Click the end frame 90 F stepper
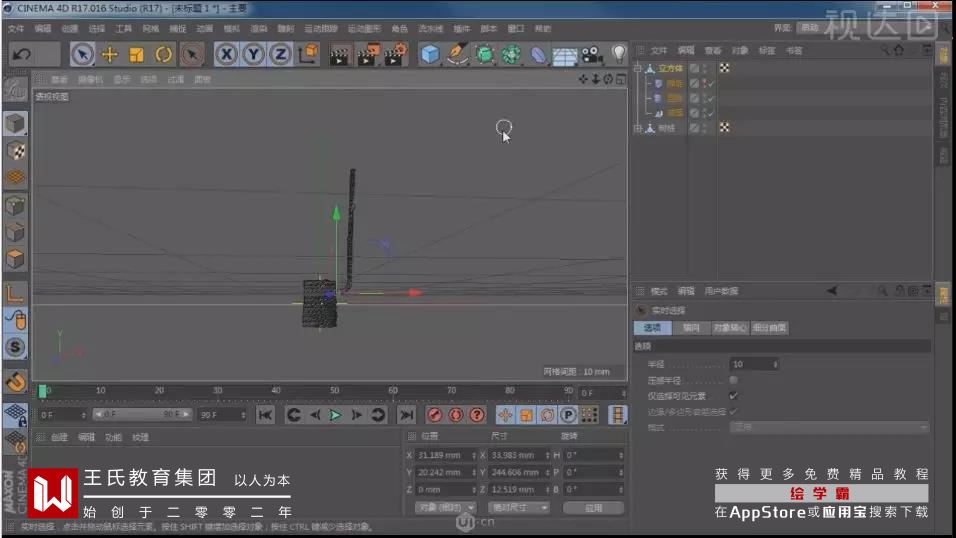Image resolution: width=956 pixels, height=538 pixels. pos(243,415)
